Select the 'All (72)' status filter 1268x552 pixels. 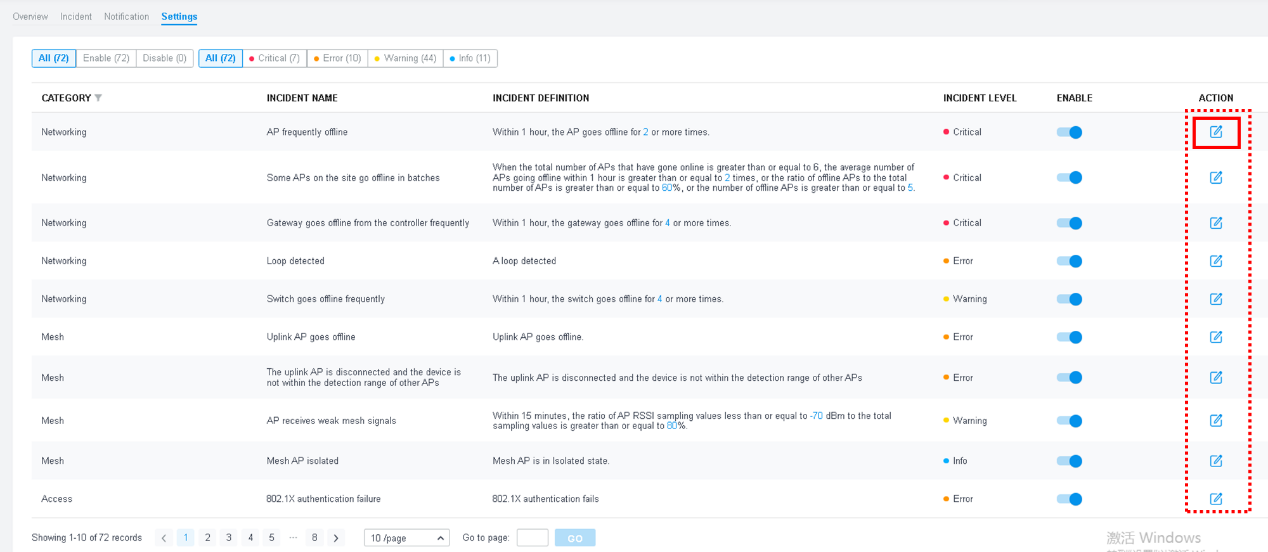54,58
